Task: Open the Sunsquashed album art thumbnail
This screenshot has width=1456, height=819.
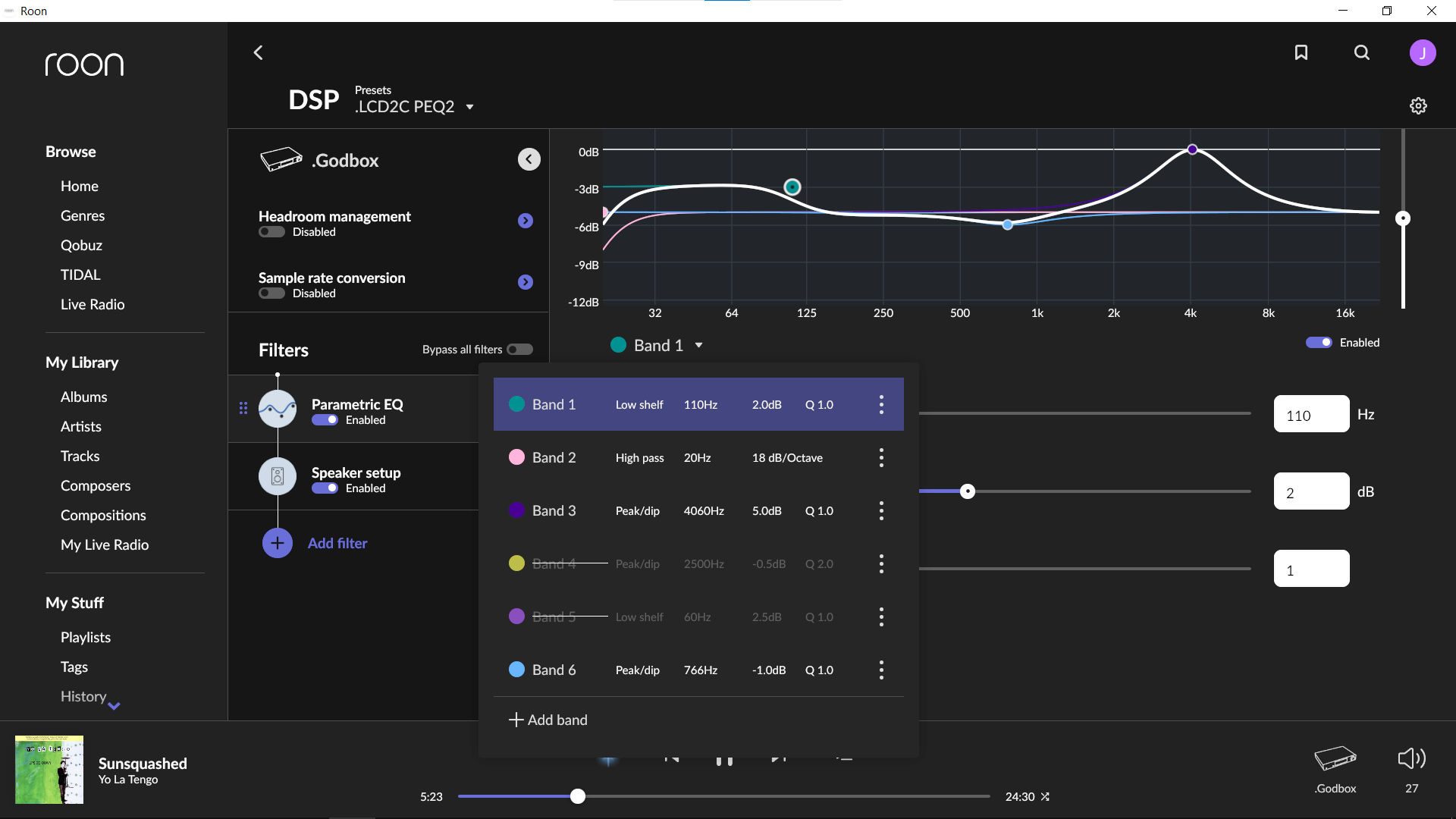Action: pos(49,770)
